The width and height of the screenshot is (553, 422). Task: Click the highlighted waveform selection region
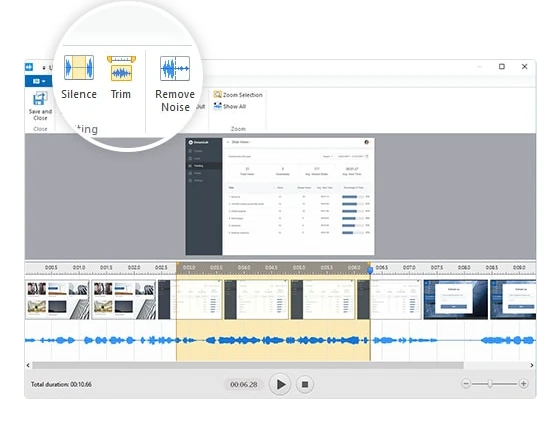tap(273, 341)
